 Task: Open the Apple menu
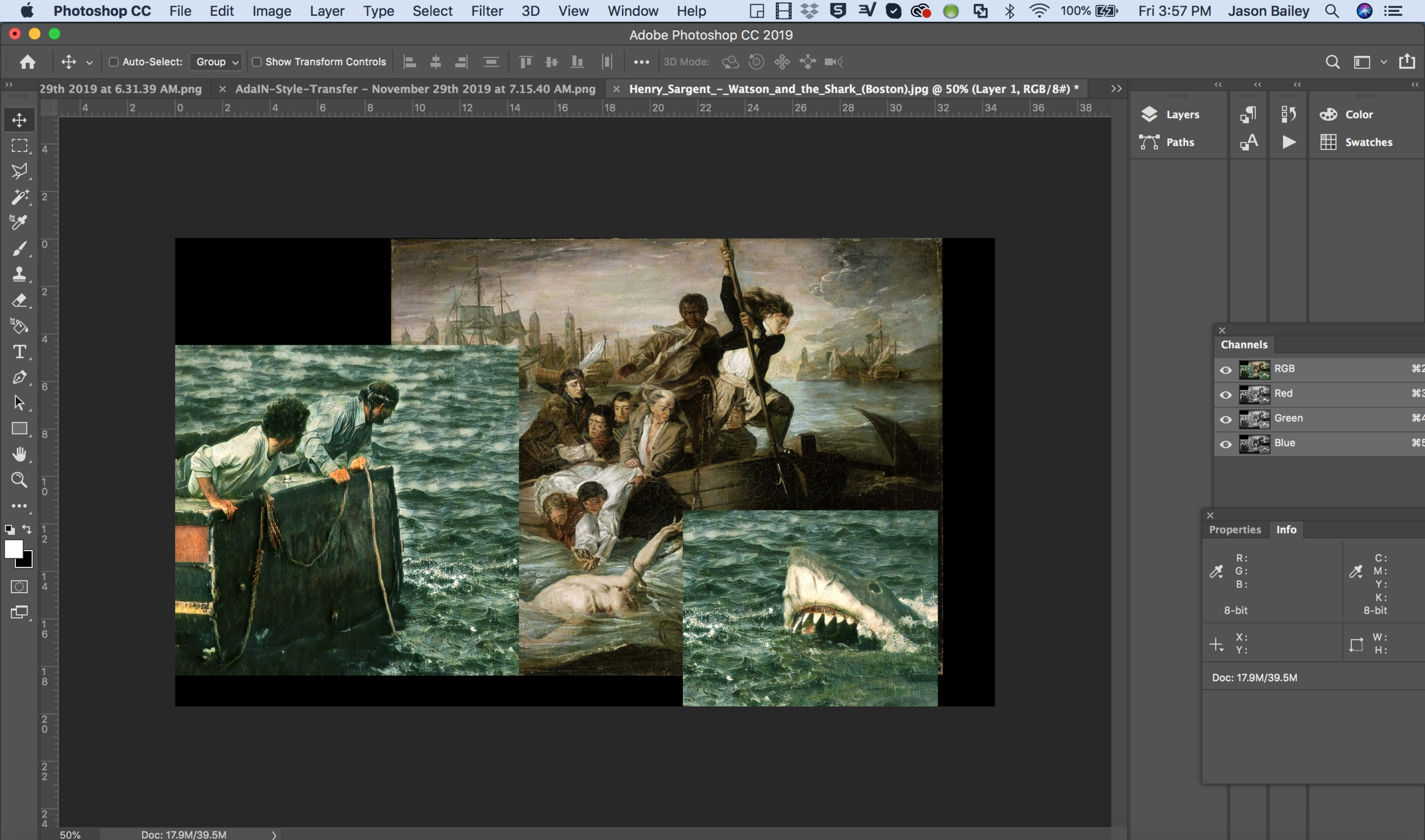coord(27,11)
